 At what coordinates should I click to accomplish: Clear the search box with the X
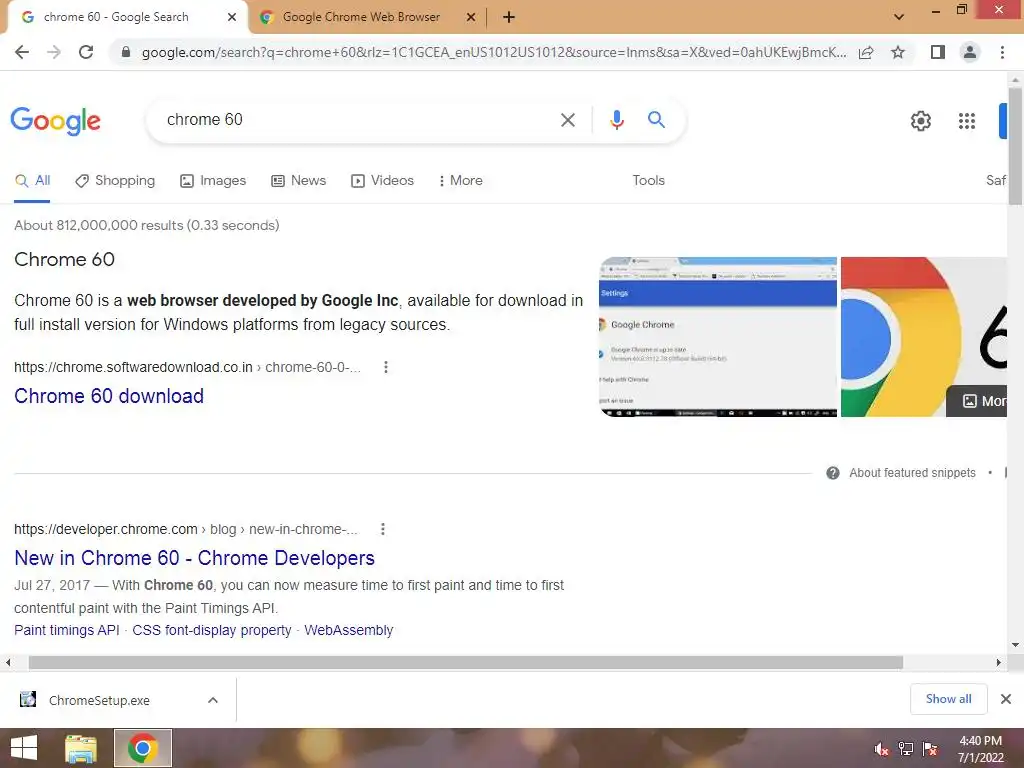pos(568,120)
